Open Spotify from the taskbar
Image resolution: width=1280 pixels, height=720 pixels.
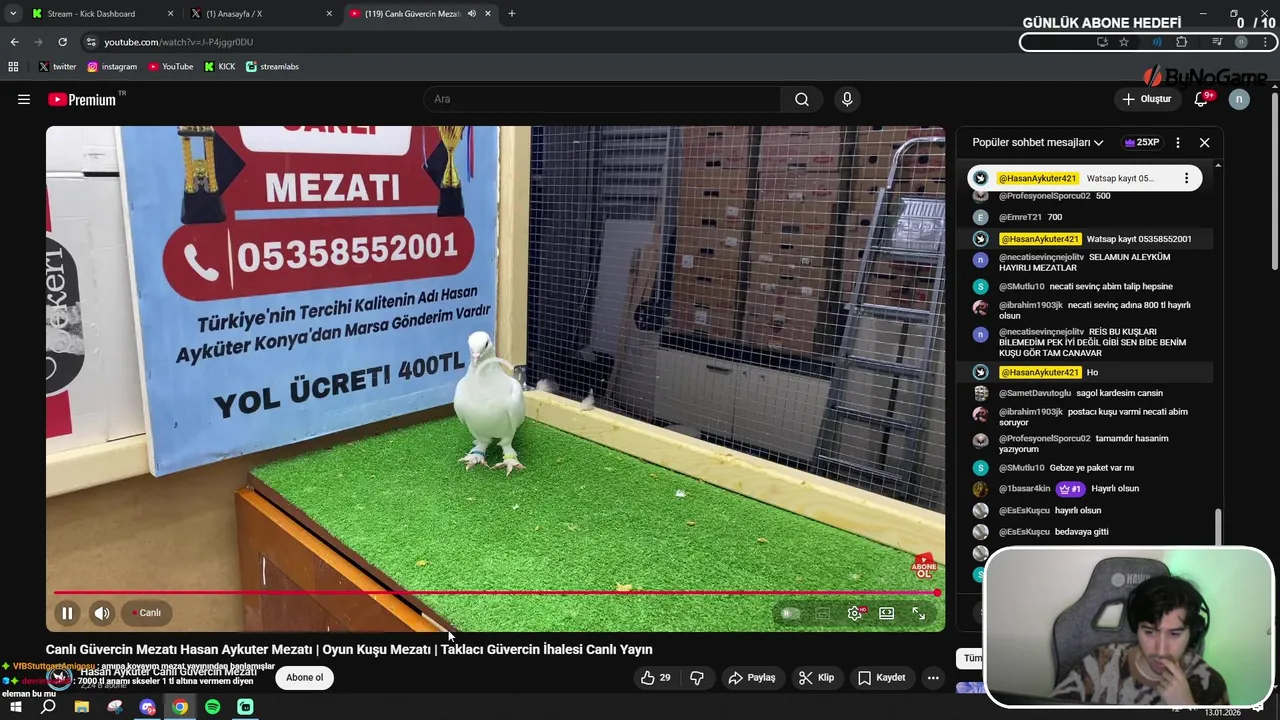[212, 707]
